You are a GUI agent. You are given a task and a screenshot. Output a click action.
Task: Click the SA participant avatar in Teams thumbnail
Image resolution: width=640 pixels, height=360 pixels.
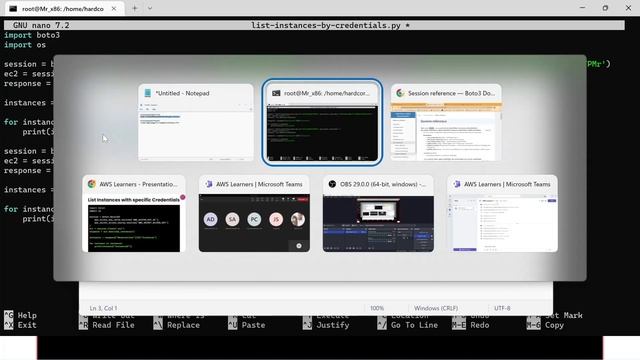[x=232, y=219]
